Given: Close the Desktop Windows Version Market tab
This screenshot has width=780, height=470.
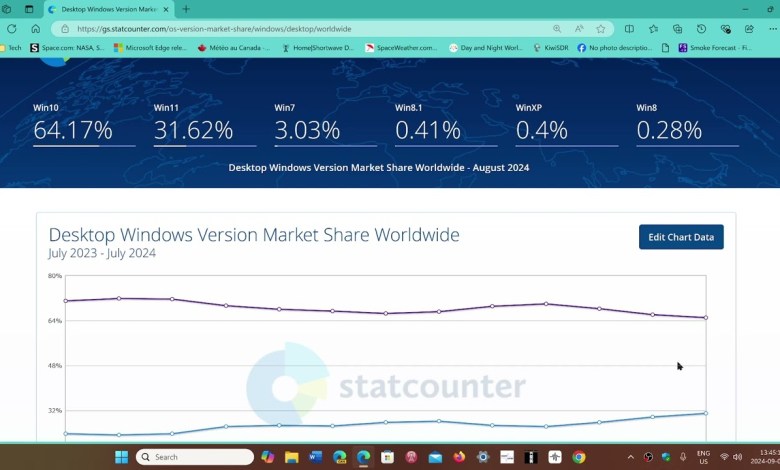Looking at the screenshot, I should 166,9.
